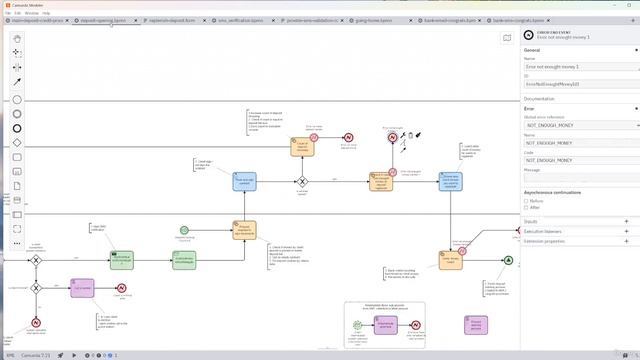Add an Extension properties entry with plus

tap(627, 241)
